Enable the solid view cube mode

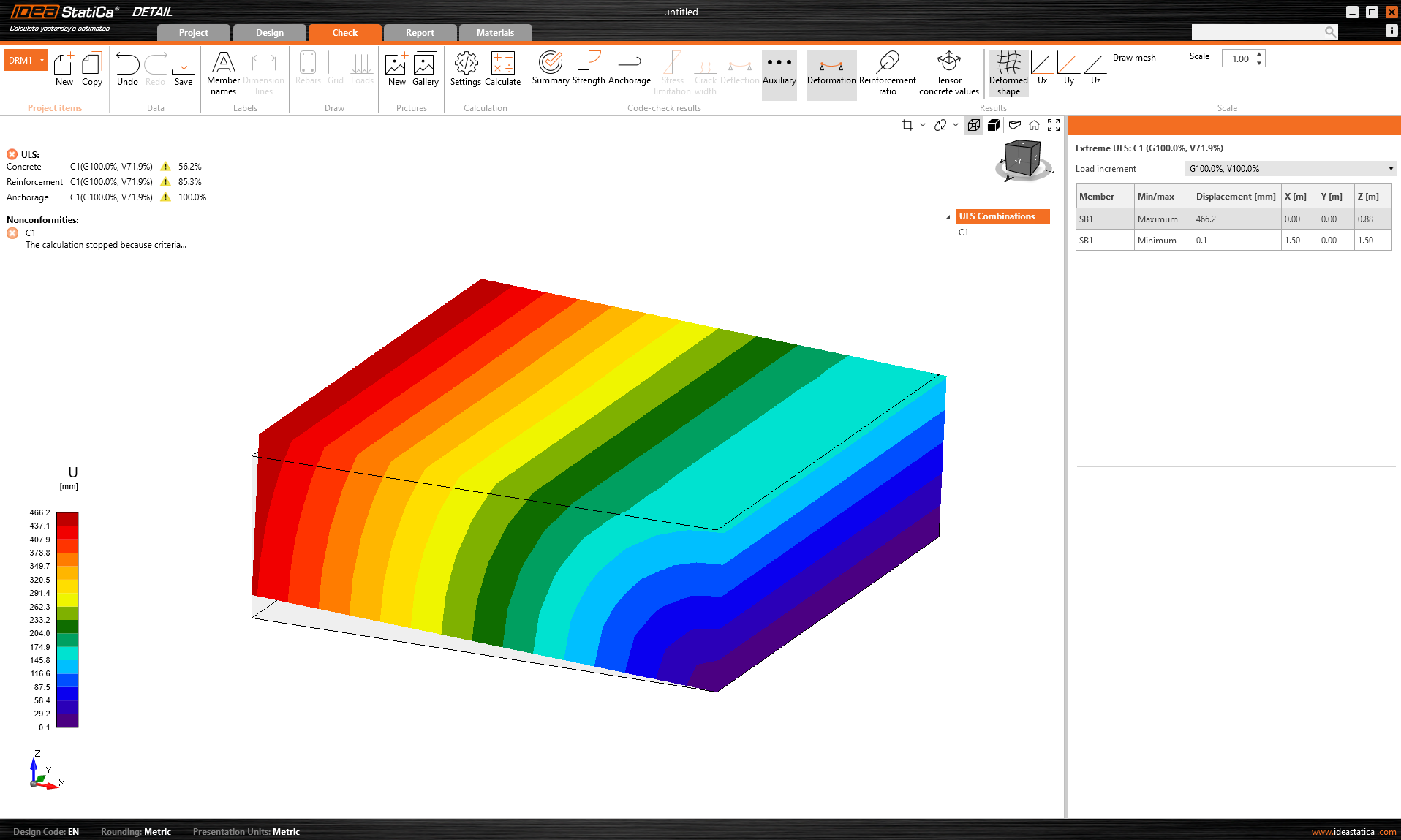pyautogui.click(x=994, y=125)
